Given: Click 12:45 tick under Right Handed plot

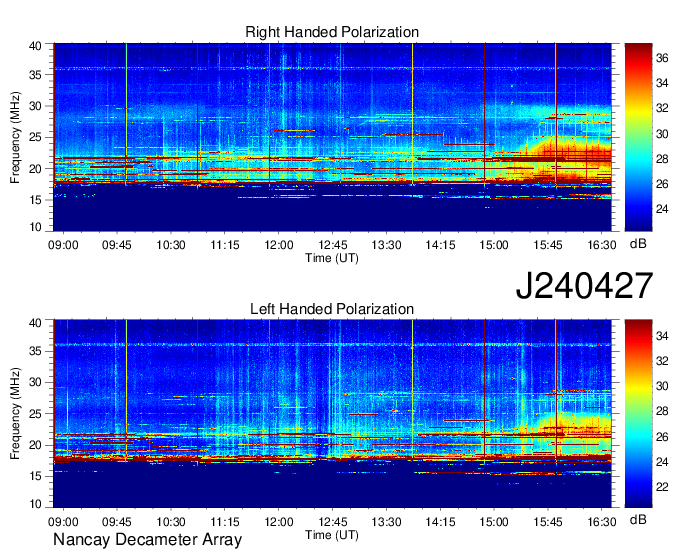Looking at the screenshot, I should click(x=333, y=245).
